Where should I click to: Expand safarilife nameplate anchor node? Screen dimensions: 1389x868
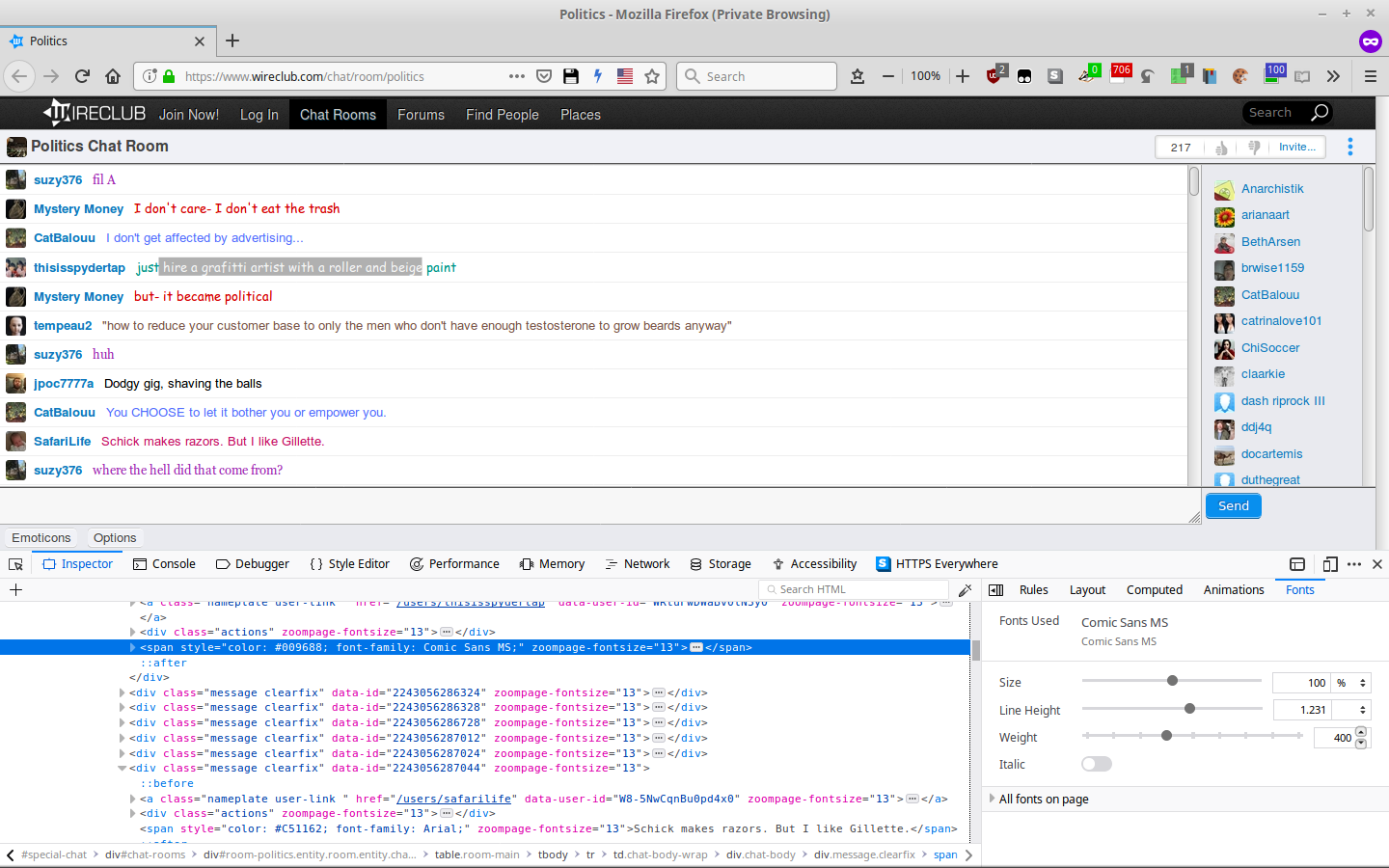pos(133,799)
